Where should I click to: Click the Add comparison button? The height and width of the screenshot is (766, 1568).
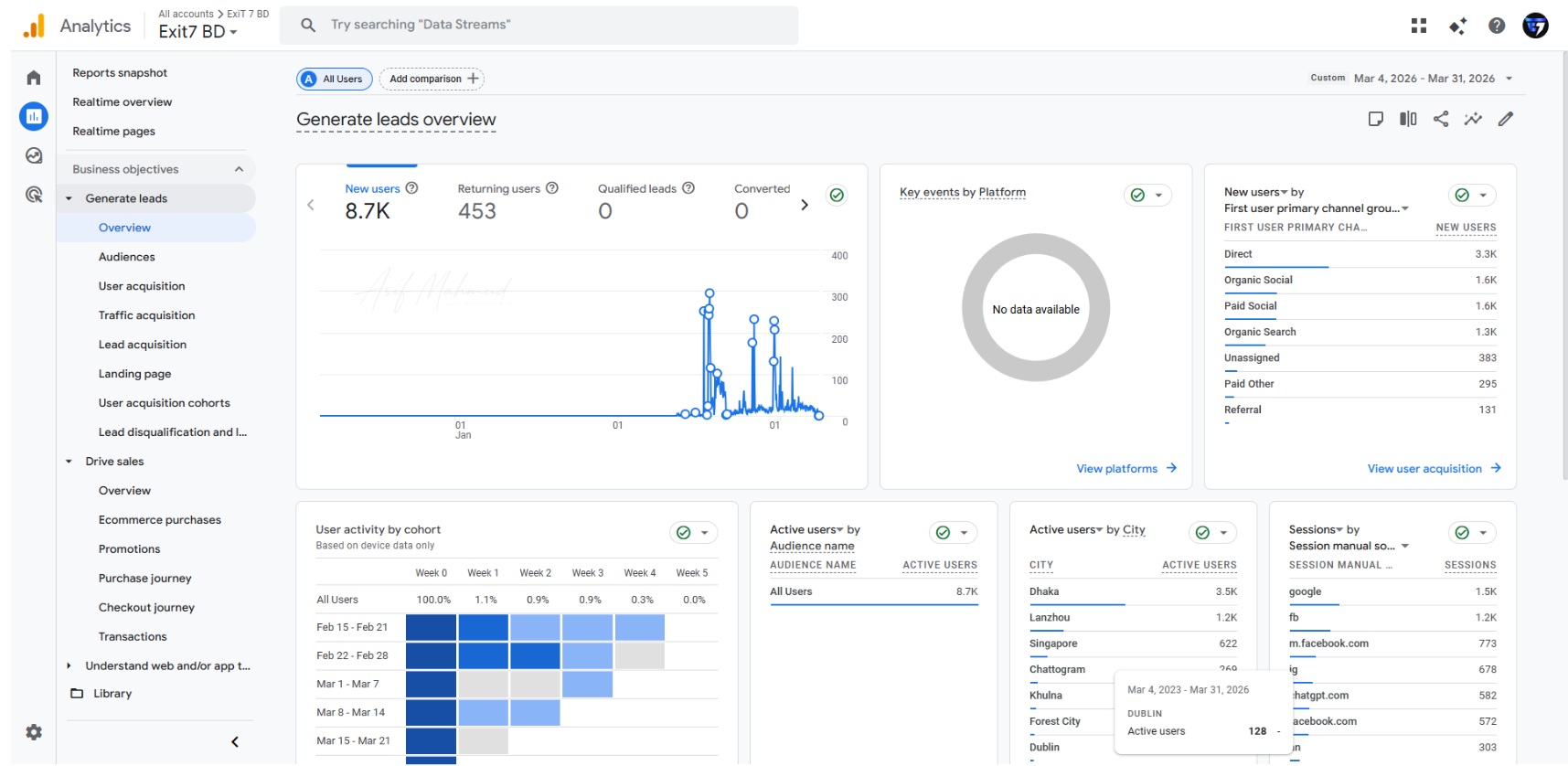point(432,79)
